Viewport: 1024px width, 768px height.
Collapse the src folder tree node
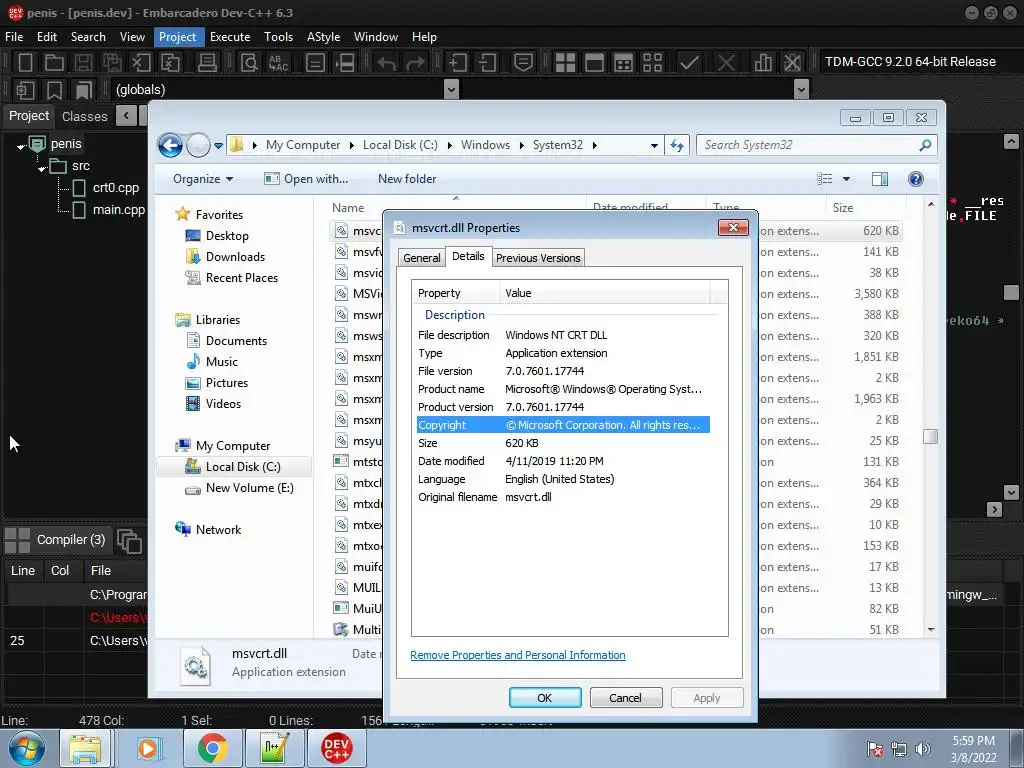tap(42, 168)
